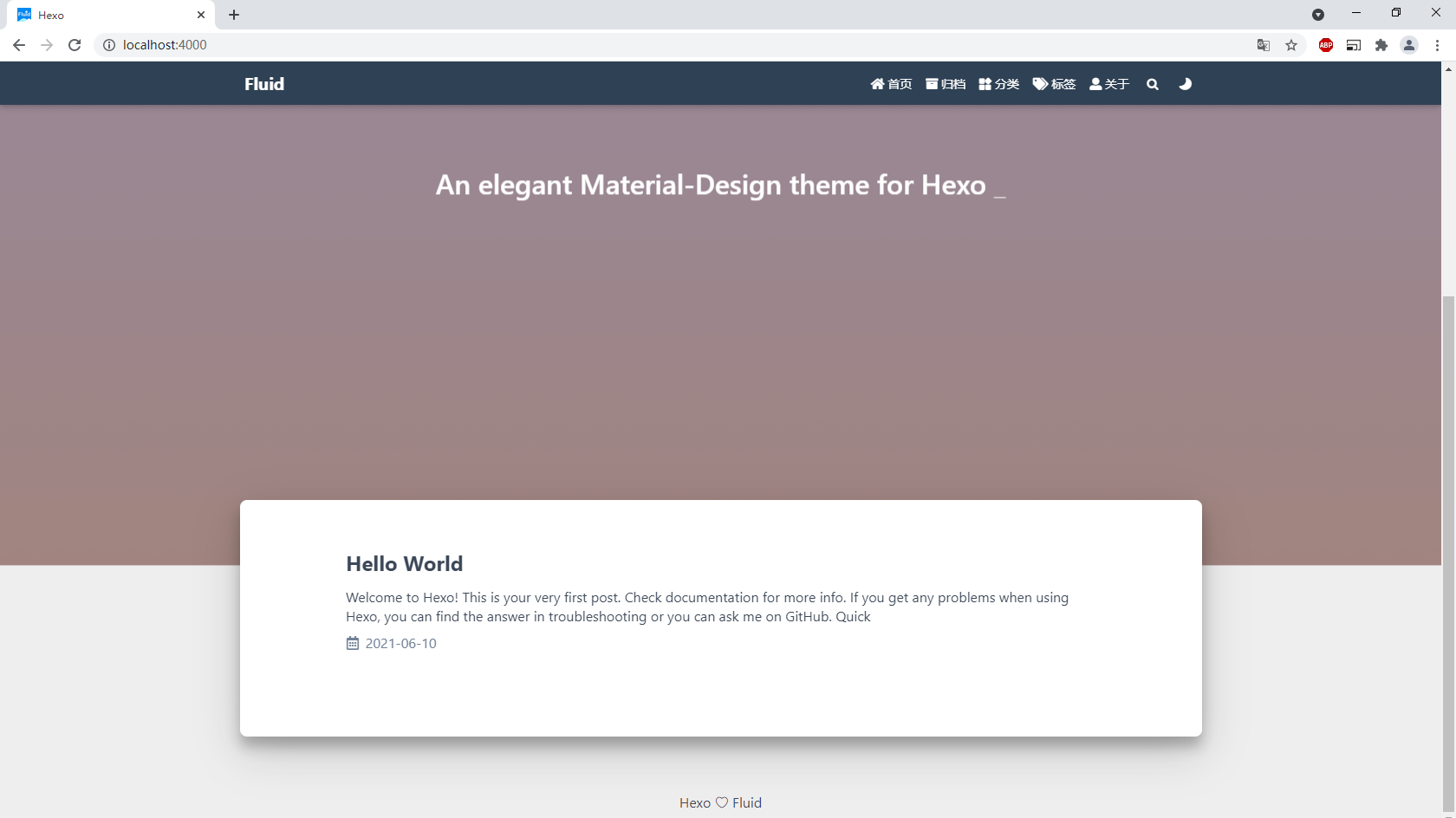Visit the 关于 about page
The width and height of the screenshot is (1456, 818).
tap(1109, 84)
